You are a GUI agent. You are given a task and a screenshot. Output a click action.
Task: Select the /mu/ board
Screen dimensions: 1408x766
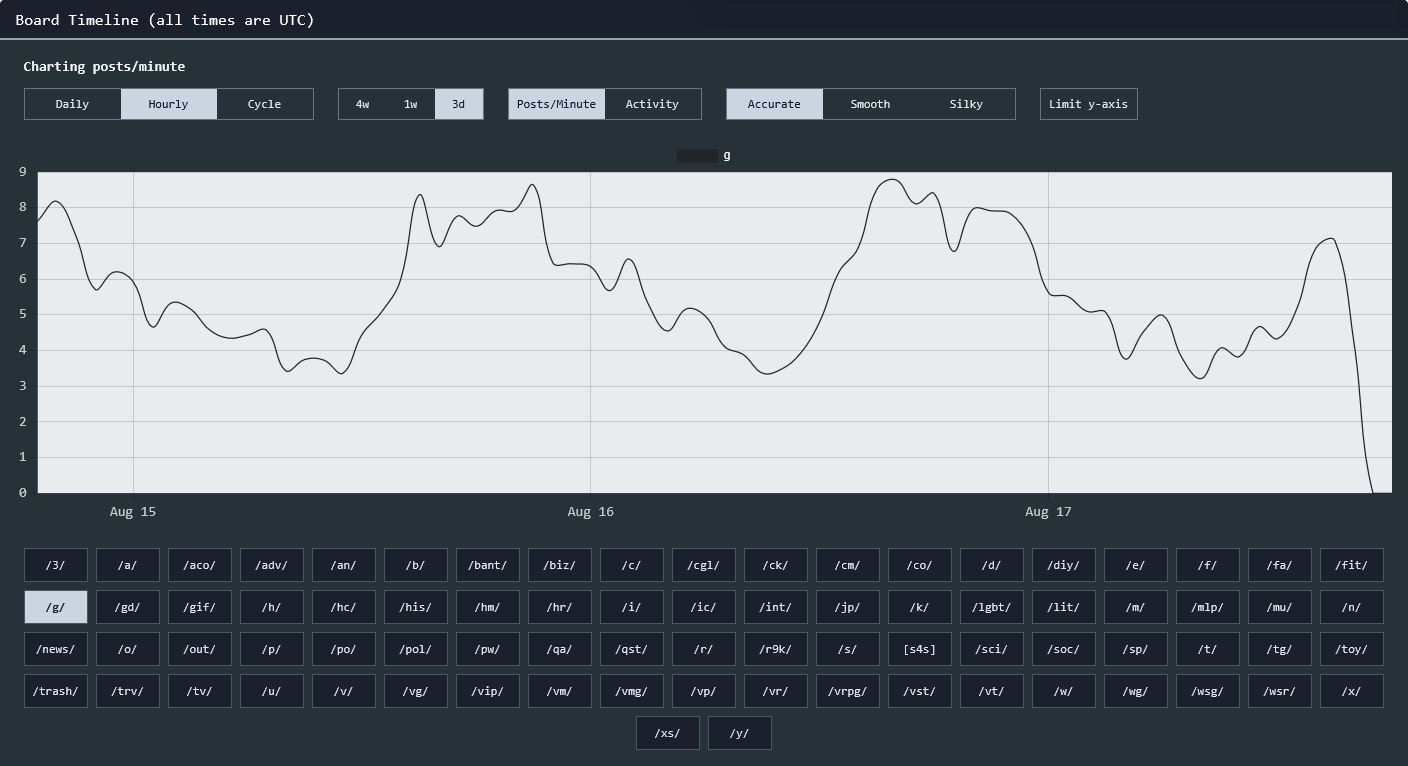pyautogui.click(x=1280, y=607)
